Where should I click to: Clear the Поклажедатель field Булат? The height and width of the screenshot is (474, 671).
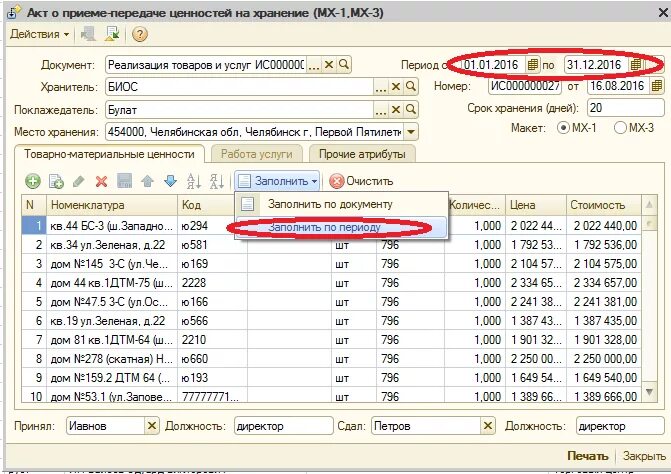[x=396, y=110]
